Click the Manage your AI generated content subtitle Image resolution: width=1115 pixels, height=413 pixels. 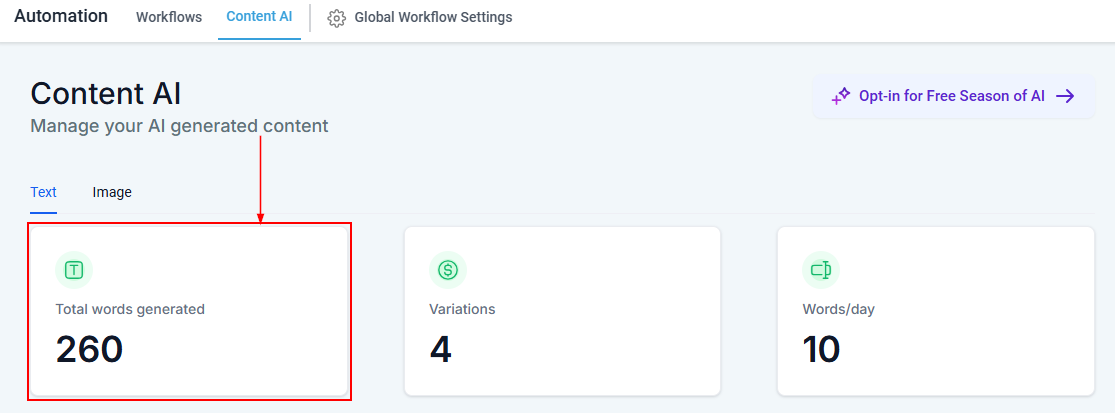(179, 126)
